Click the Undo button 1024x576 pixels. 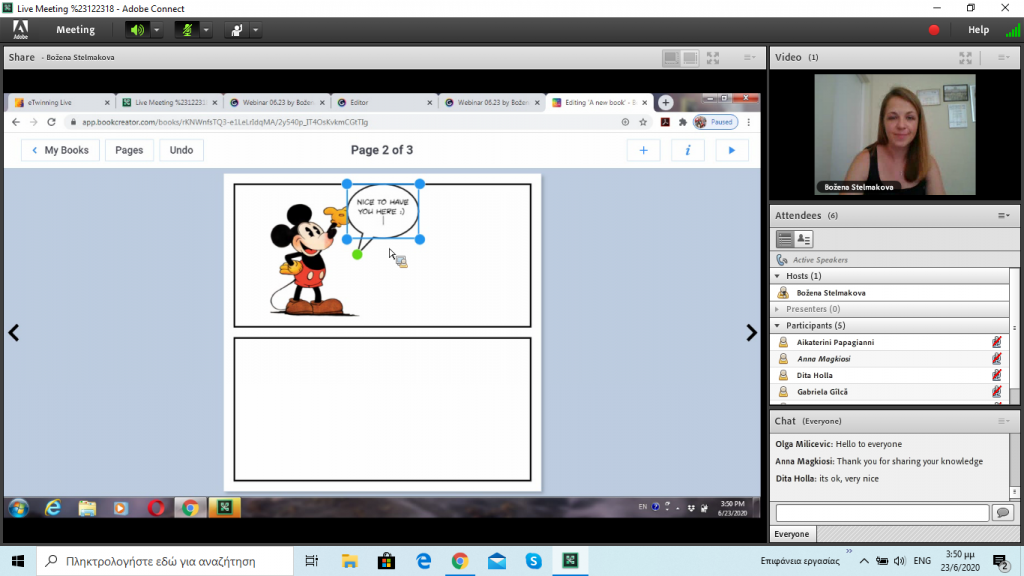pyautogui.click(x=181, y=150)
